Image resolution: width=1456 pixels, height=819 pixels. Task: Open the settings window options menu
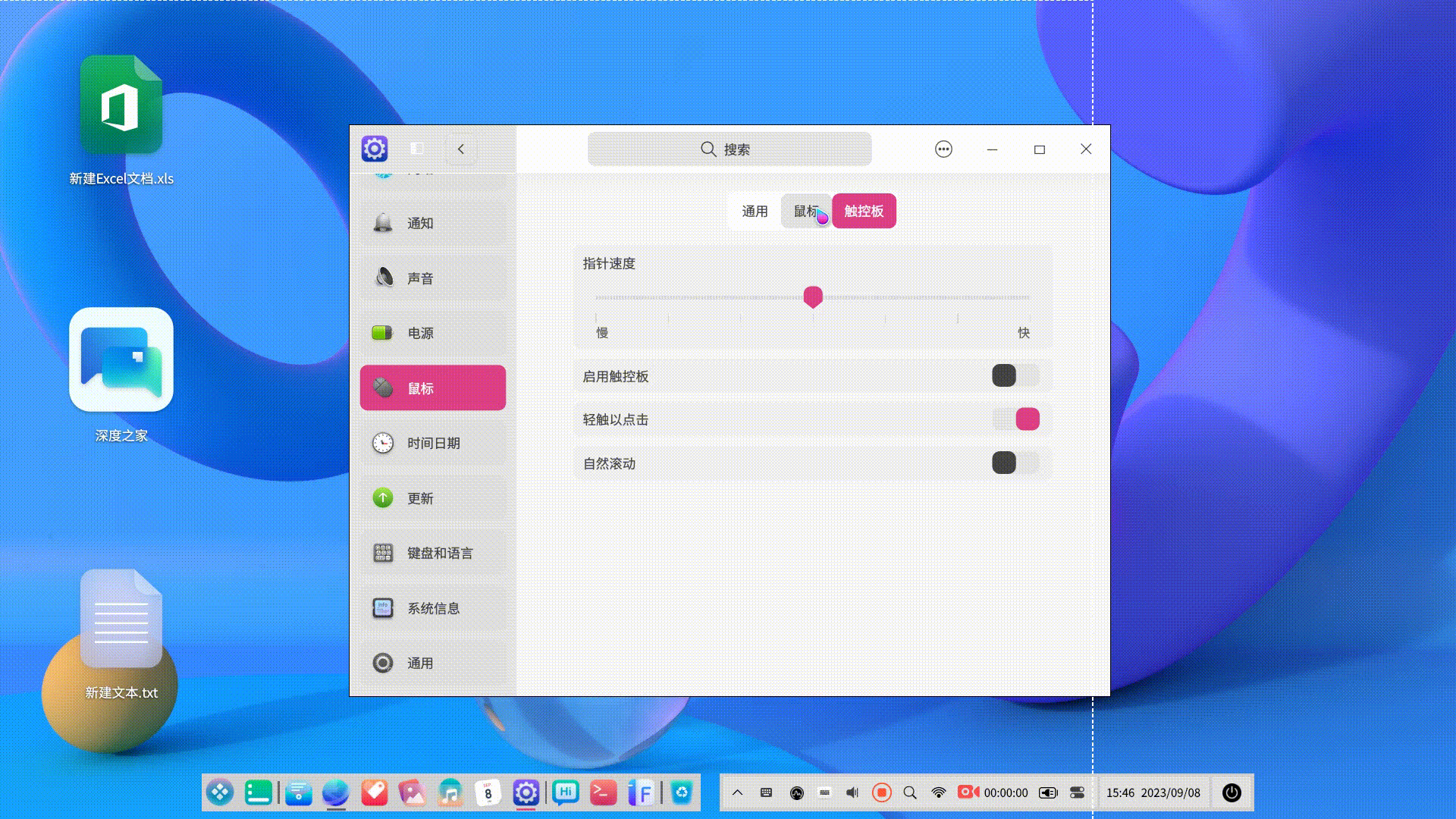[x=943, y=149]
